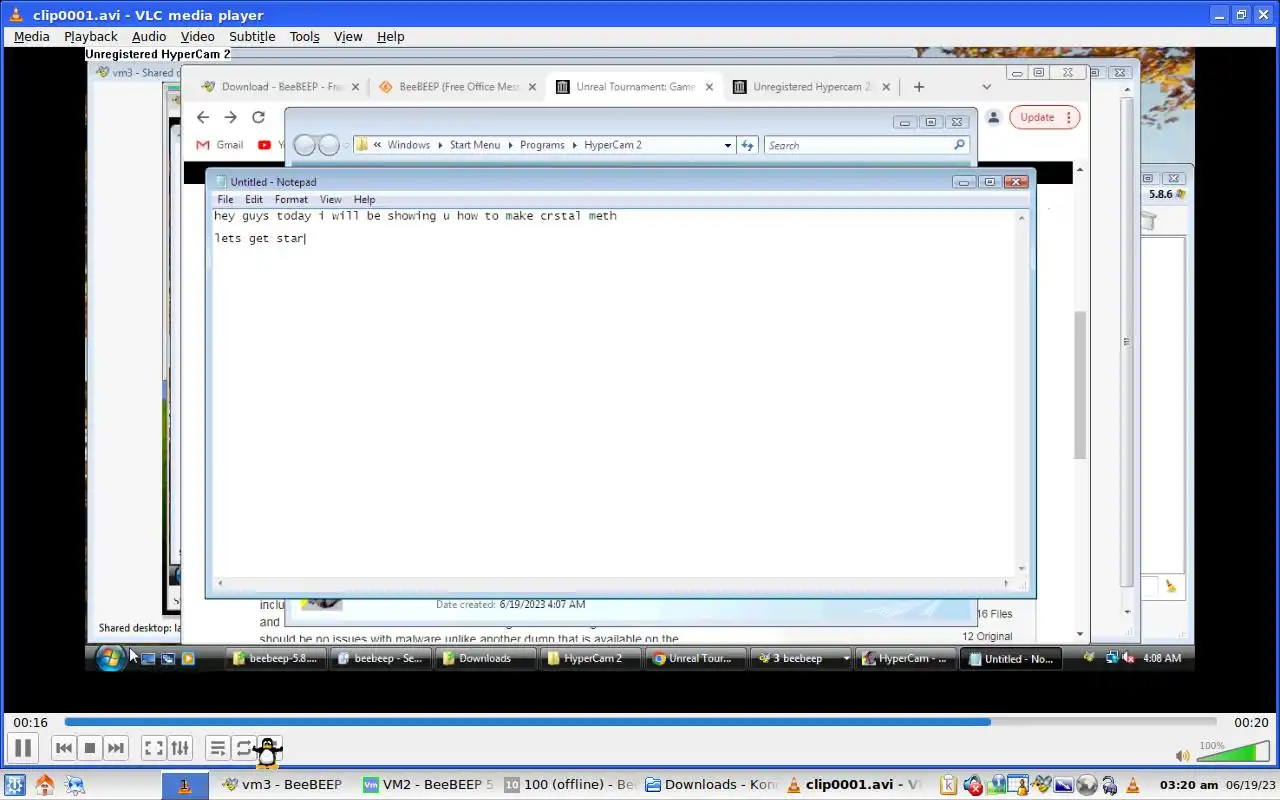
Task: Open the Video menu
Action: [197, 36]
